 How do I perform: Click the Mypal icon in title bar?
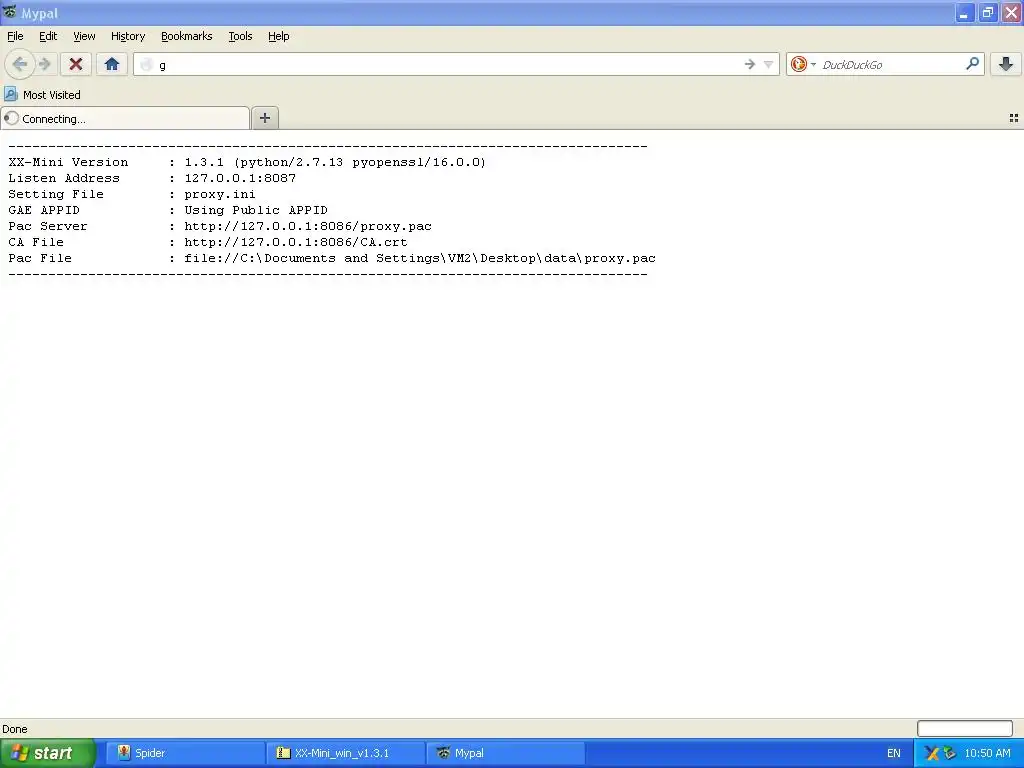pyautogui.click(x=10, y=12)
